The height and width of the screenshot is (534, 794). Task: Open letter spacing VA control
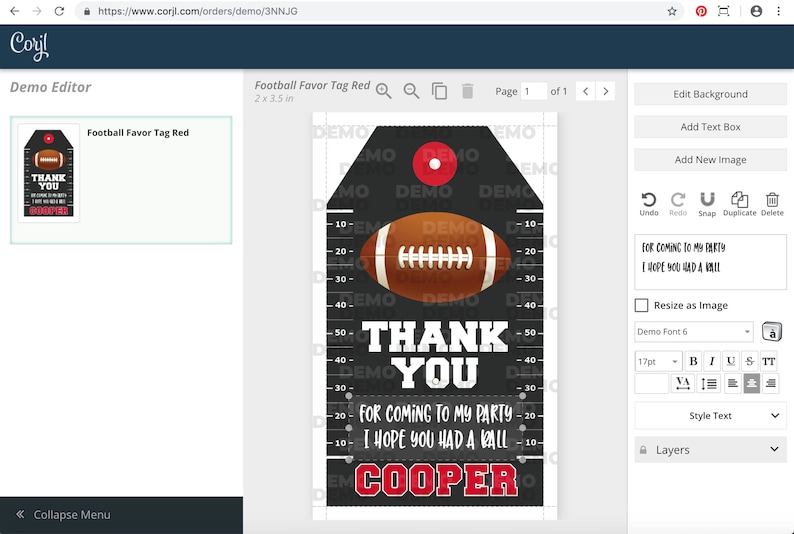pyautogui.click(x=683, y=384)
